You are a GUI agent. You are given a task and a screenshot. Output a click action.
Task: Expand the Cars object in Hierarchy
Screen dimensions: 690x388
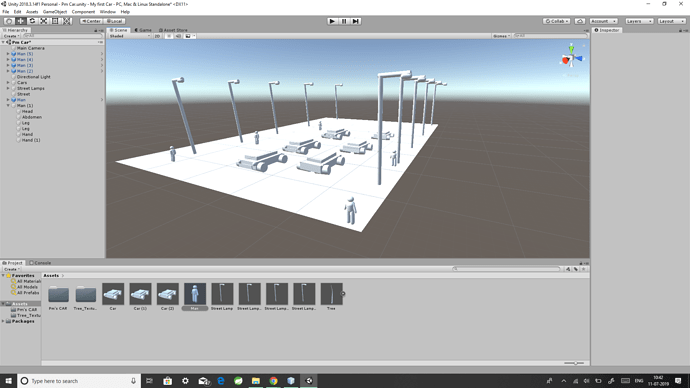coord(8,82)
